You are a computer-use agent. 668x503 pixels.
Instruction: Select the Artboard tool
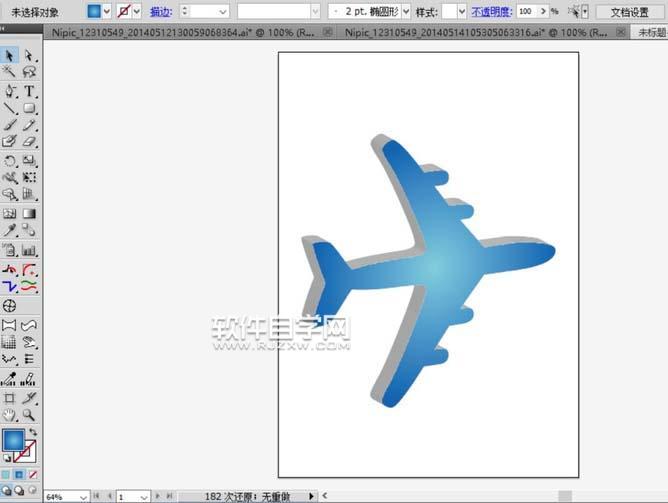point(9,398)
